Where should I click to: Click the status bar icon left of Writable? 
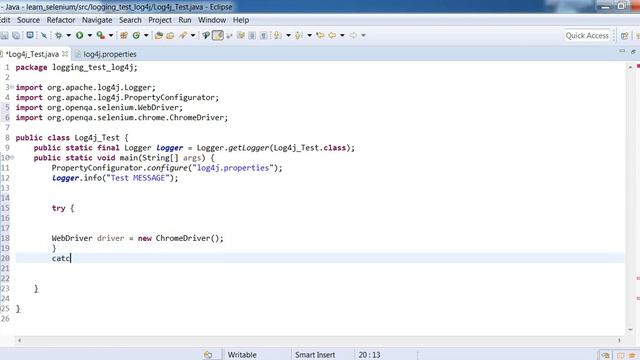point(208,355)
